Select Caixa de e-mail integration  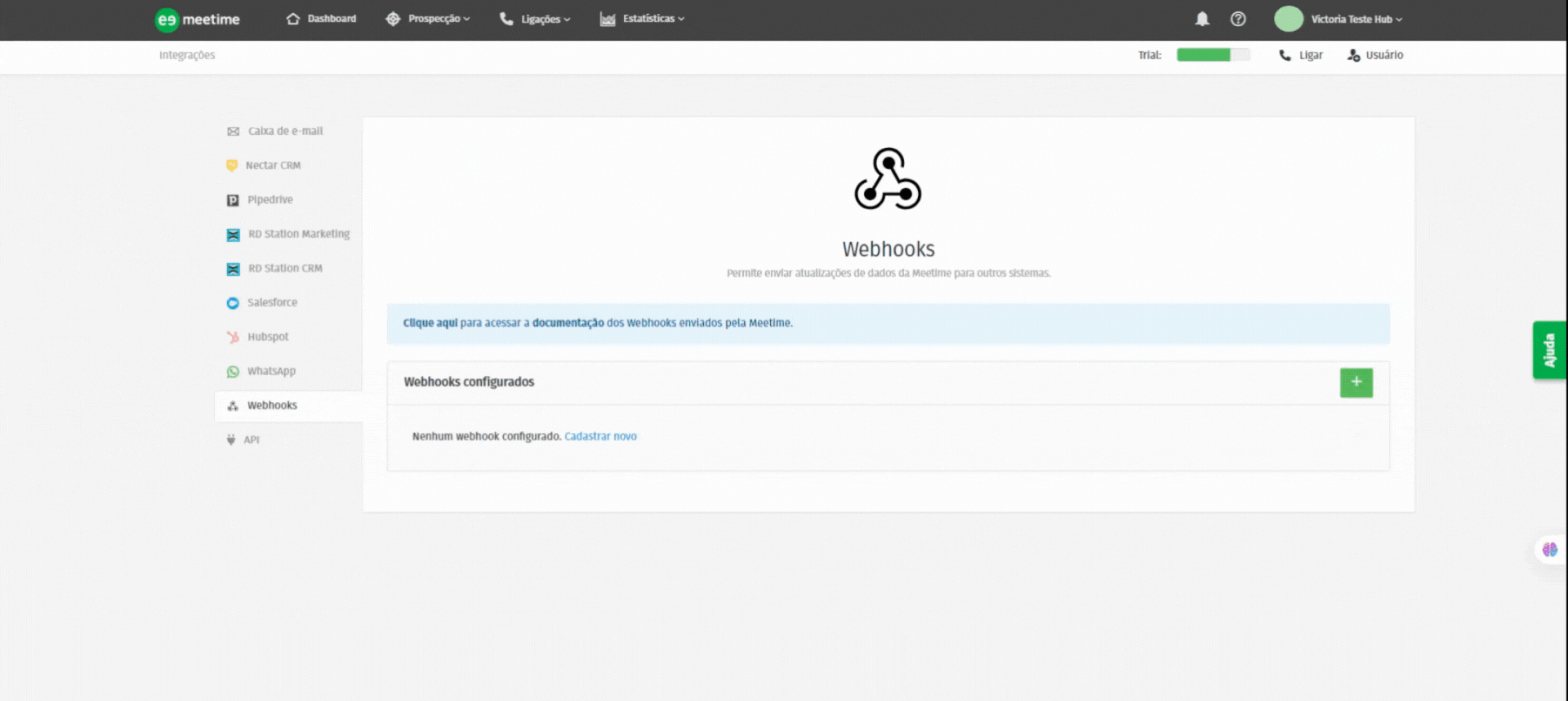click(286, 132)
